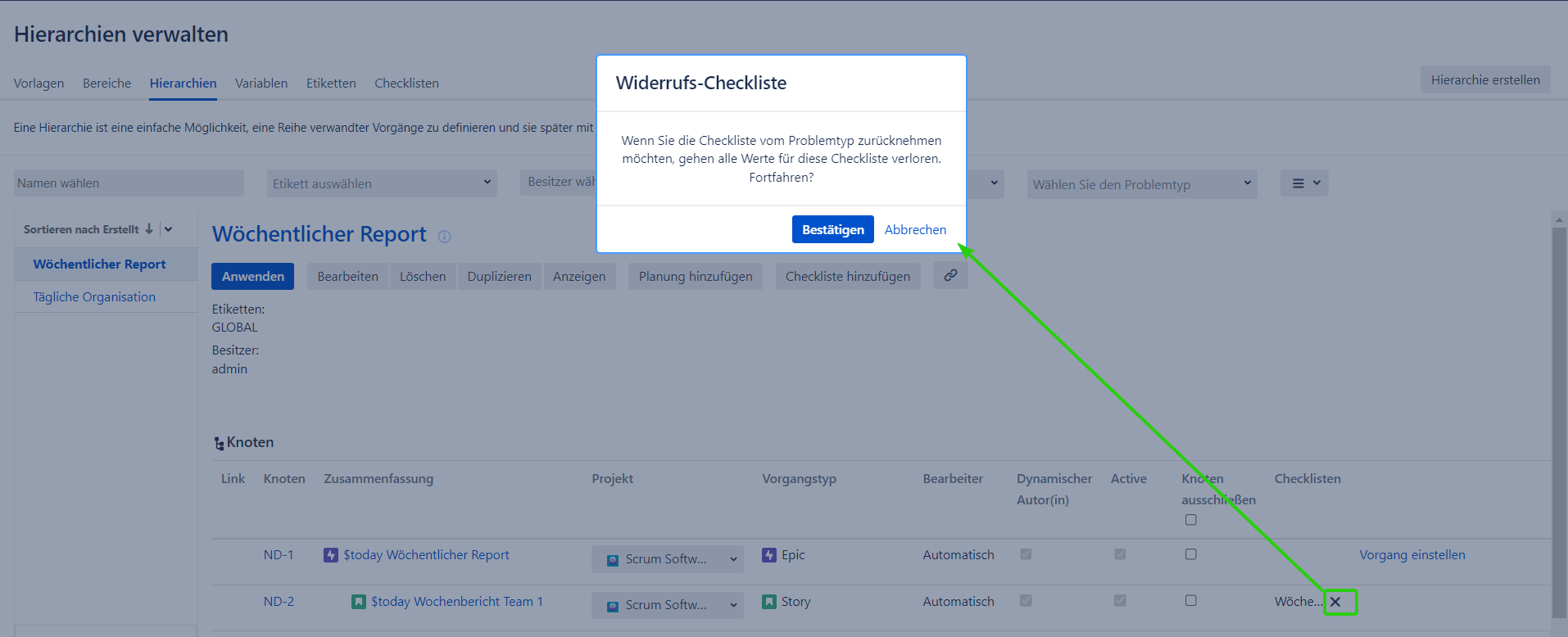1568x637 pixels.
Task: Remove checklist with X icon in ND-2 row
Action: tap(1335, 602)
